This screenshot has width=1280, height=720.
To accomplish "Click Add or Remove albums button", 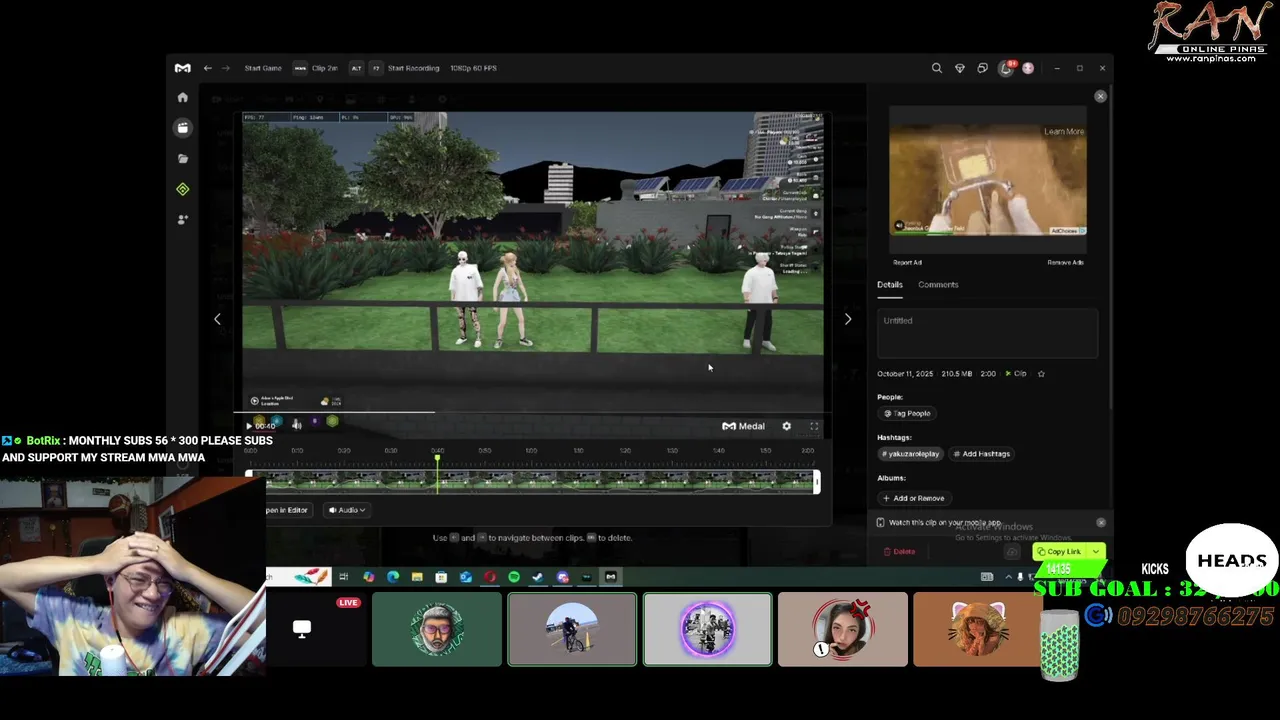I will tap(913, 498).
